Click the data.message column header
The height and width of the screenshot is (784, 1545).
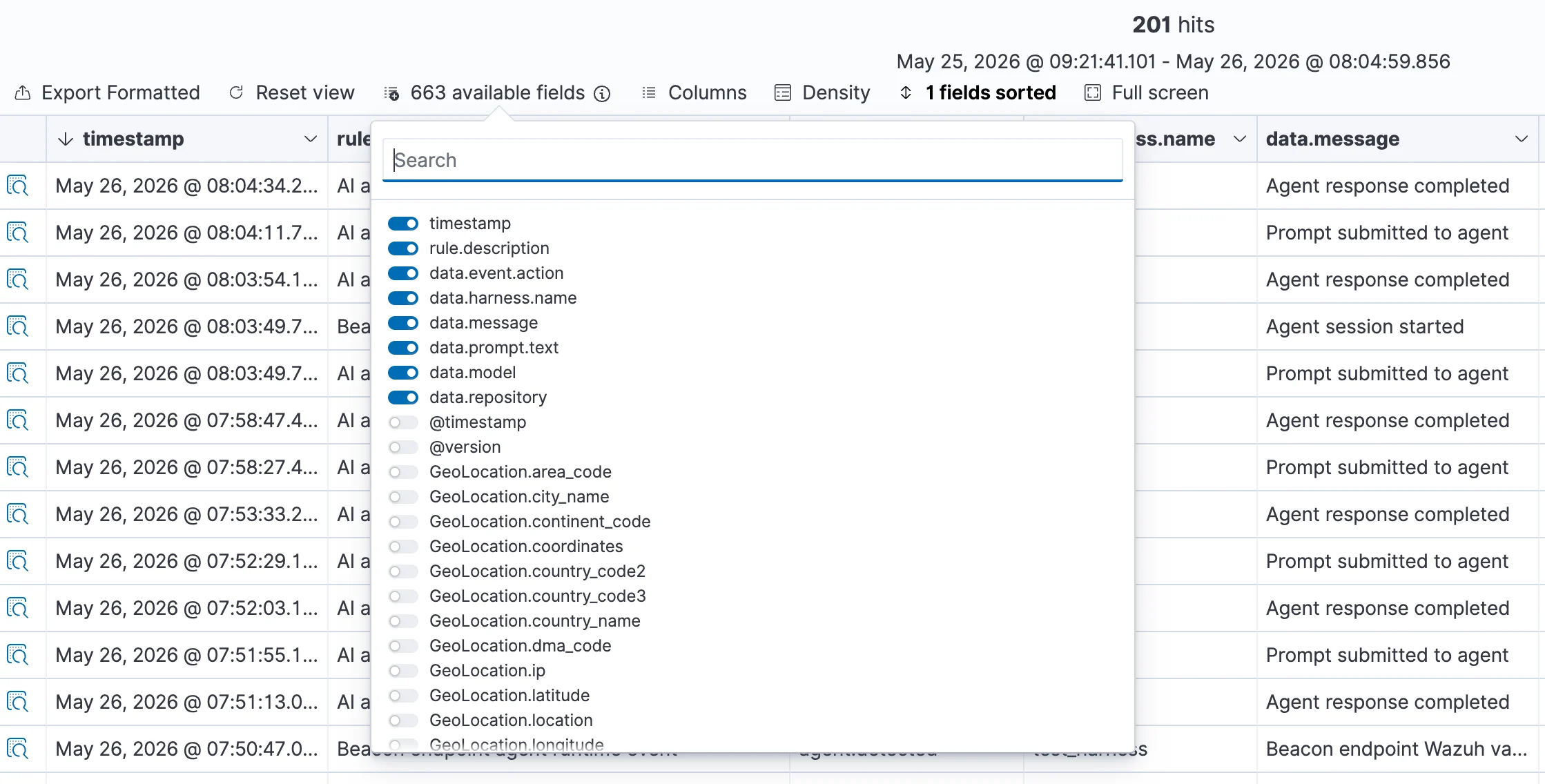coord(1398,139)
